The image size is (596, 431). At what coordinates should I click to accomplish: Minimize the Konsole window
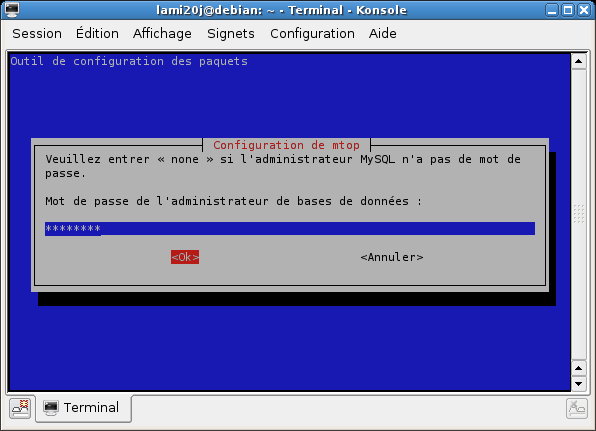pos(552,10)
